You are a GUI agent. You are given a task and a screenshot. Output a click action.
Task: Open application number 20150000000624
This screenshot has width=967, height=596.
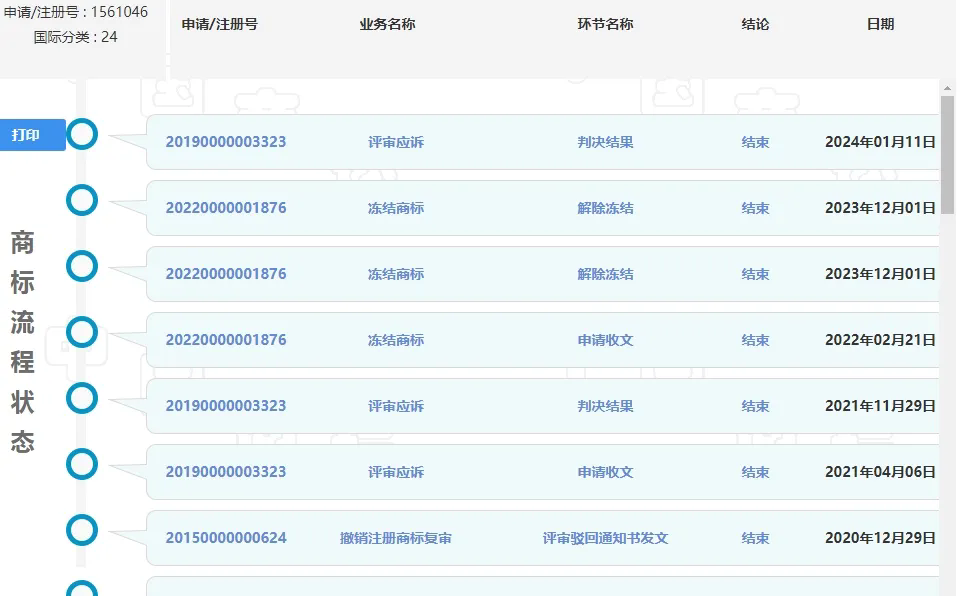click(226, 538)
